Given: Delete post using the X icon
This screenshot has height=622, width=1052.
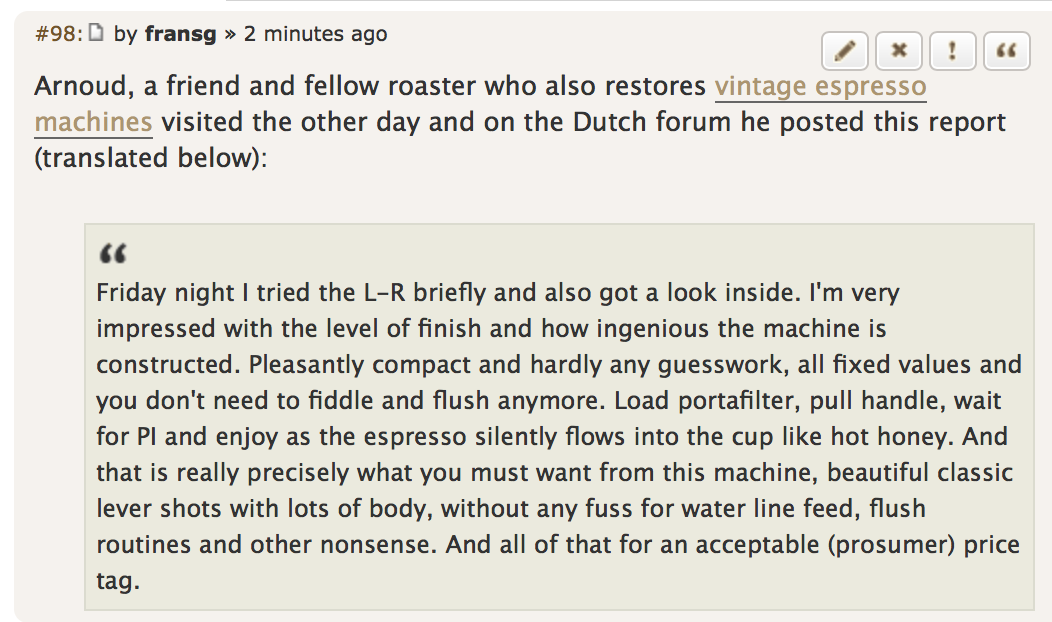Looking at the screenshot, I should tap(899, 51).
